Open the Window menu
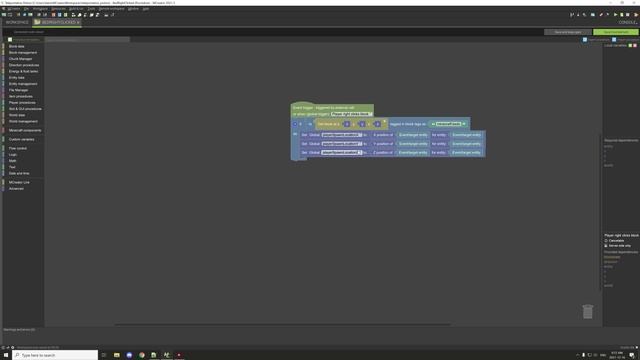 [133, 9]
